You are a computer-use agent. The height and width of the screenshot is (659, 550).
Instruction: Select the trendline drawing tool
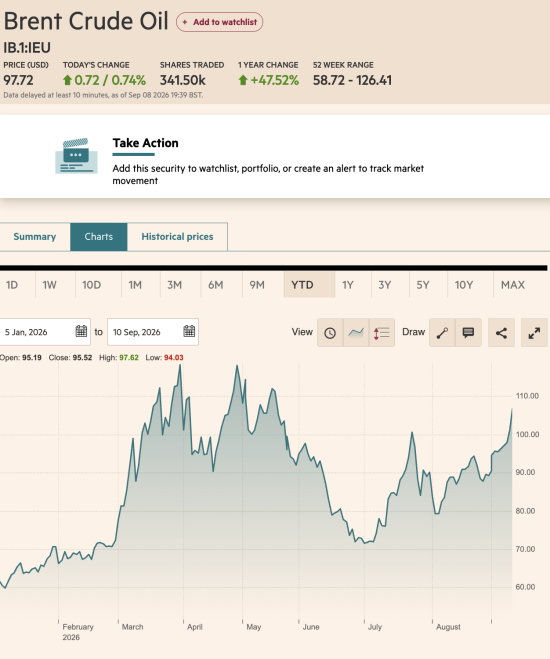tap(442, 333)
